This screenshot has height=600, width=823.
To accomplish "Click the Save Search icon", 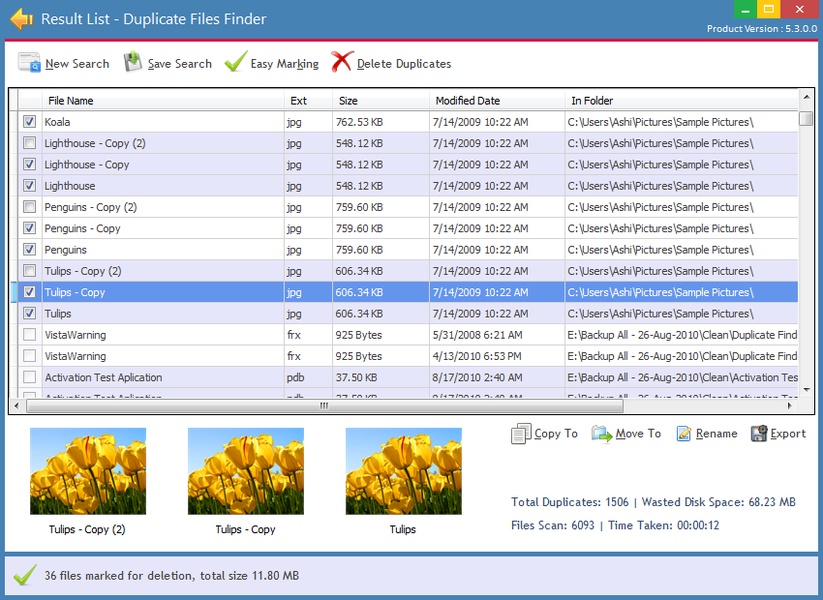I will (133, 63).
